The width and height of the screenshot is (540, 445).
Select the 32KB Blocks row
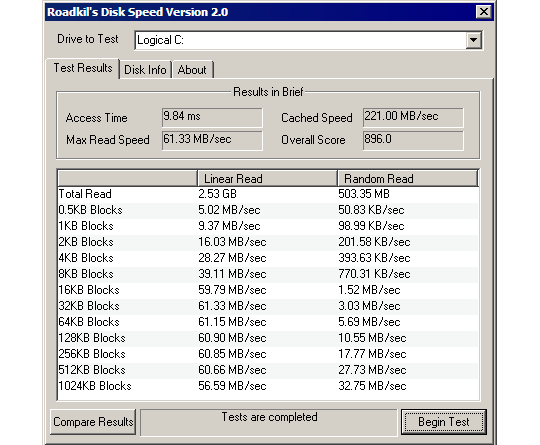pos(268,306)
